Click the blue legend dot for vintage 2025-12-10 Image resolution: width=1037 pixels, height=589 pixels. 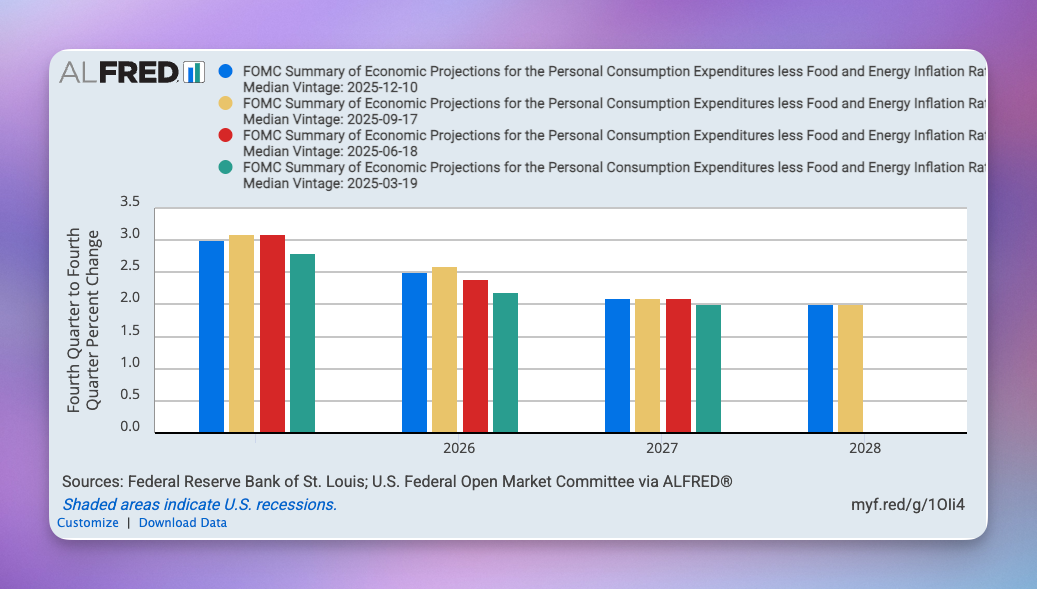coord(225,71)
